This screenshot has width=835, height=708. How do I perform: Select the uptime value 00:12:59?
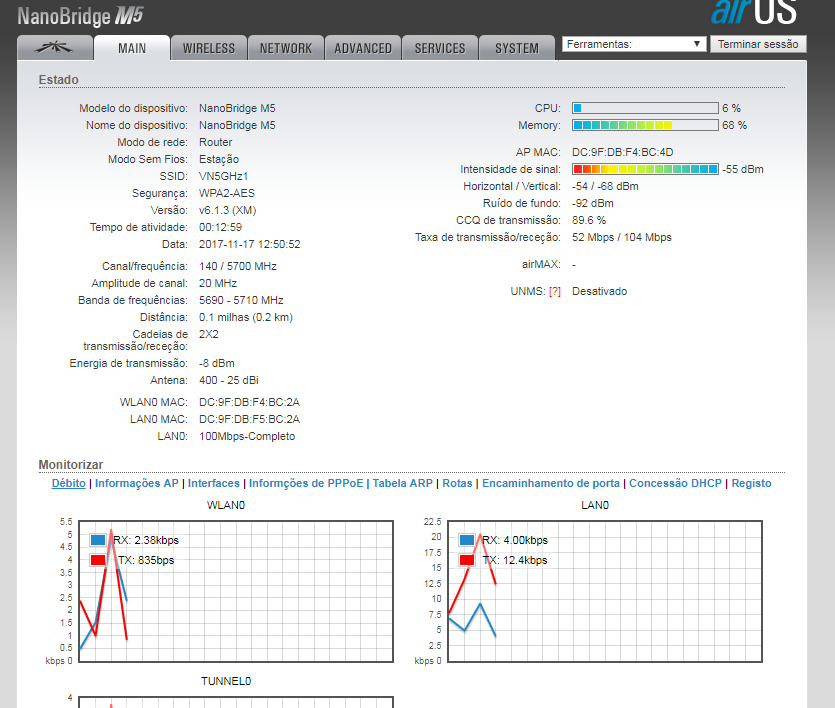(220, 227)
